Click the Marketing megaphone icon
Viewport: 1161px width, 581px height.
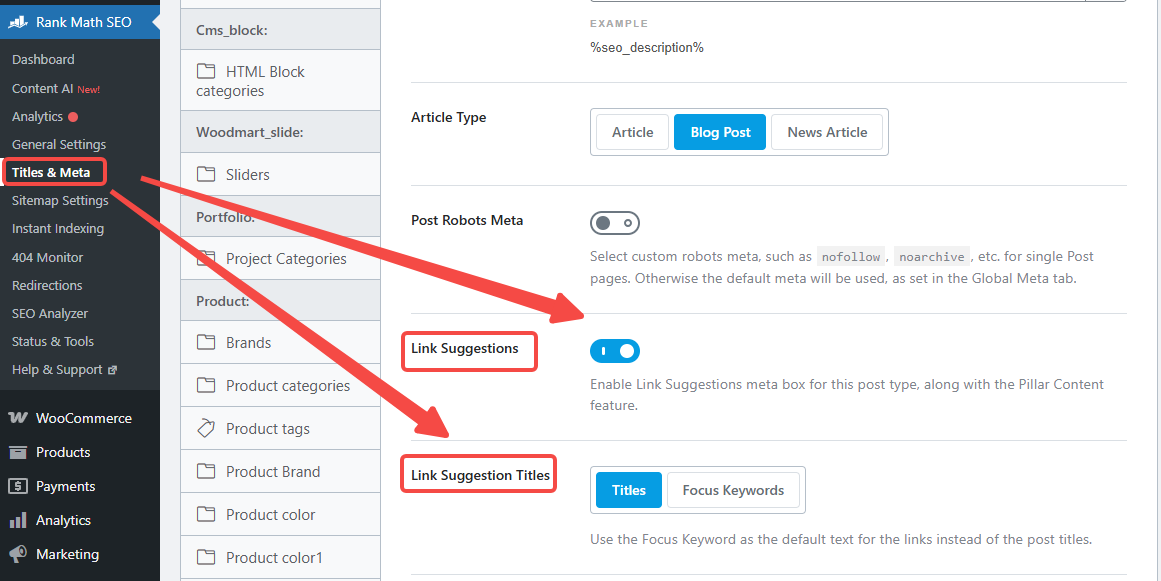pos(17,553)
